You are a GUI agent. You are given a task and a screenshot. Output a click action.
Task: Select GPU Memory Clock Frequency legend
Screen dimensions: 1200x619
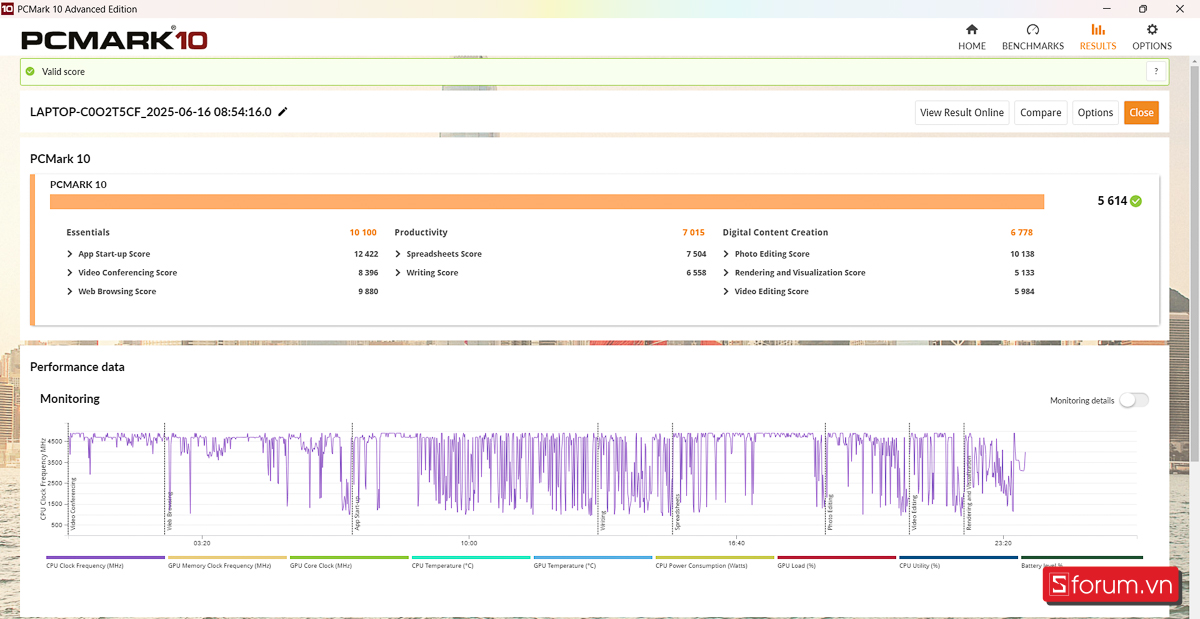click(227, 562)
